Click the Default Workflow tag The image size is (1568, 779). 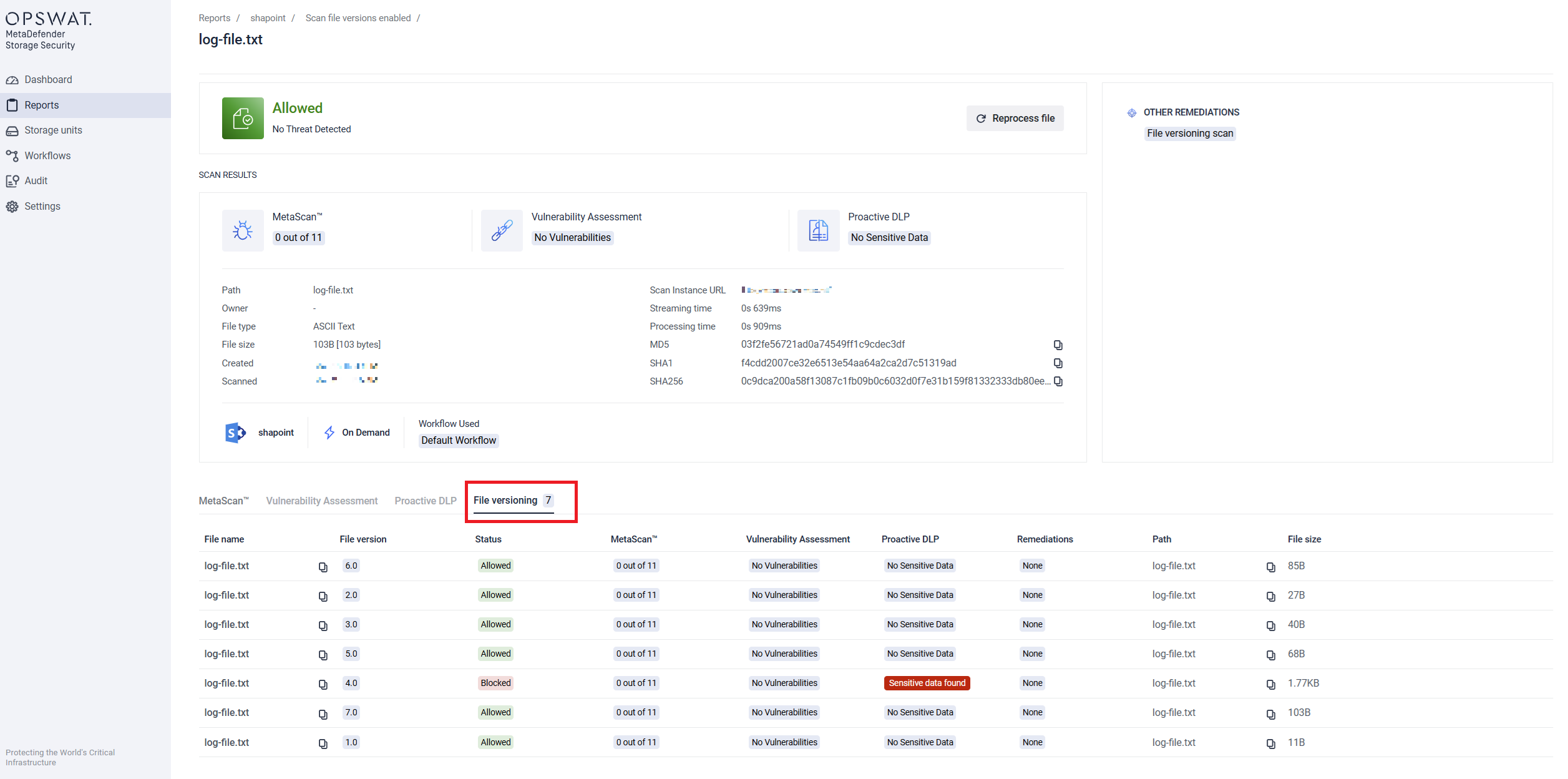pos(458,441)
